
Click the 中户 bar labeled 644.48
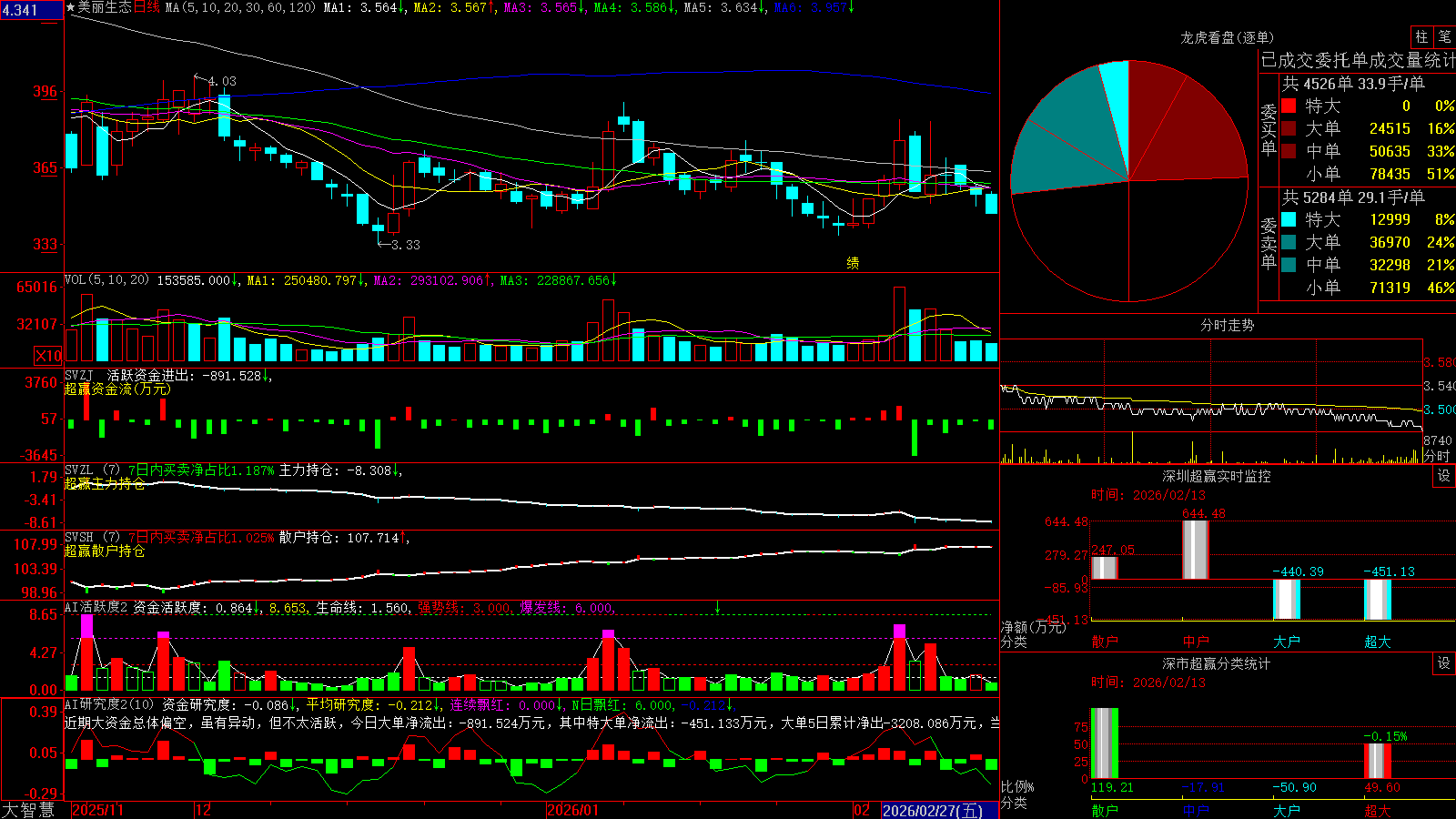tap(1195, 550)
